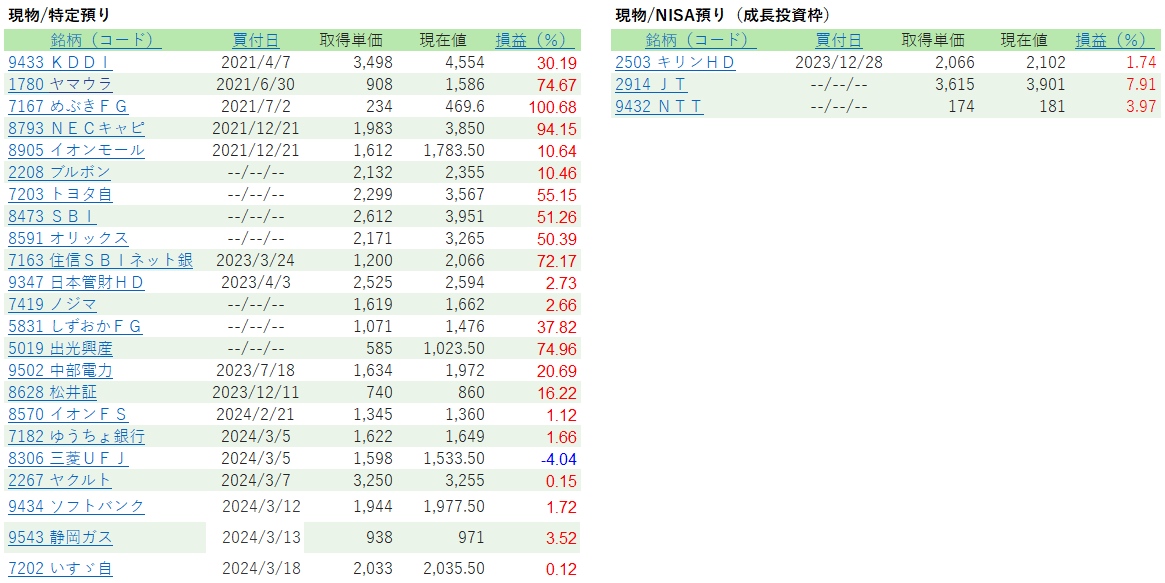Open the 9434 ソフトバンク link
Screen dimensions: 1165x583
[77, 507]
